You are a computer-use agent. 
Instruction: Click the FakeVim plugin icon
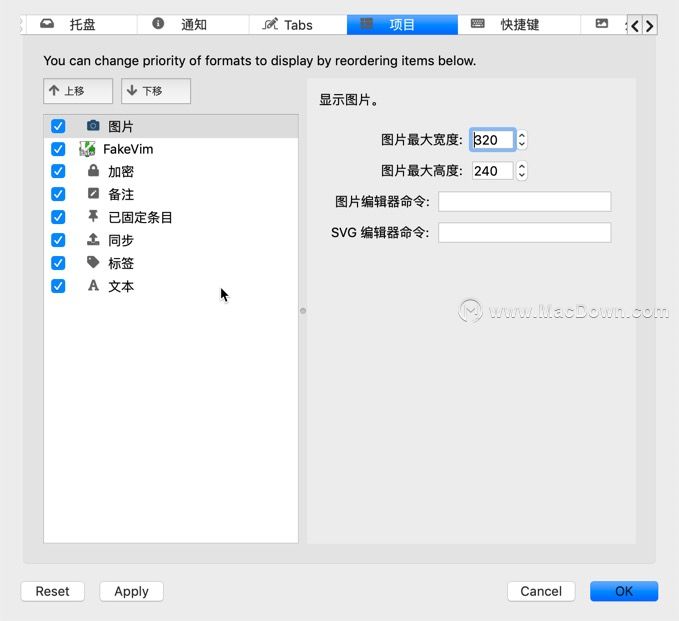(87, 149)
